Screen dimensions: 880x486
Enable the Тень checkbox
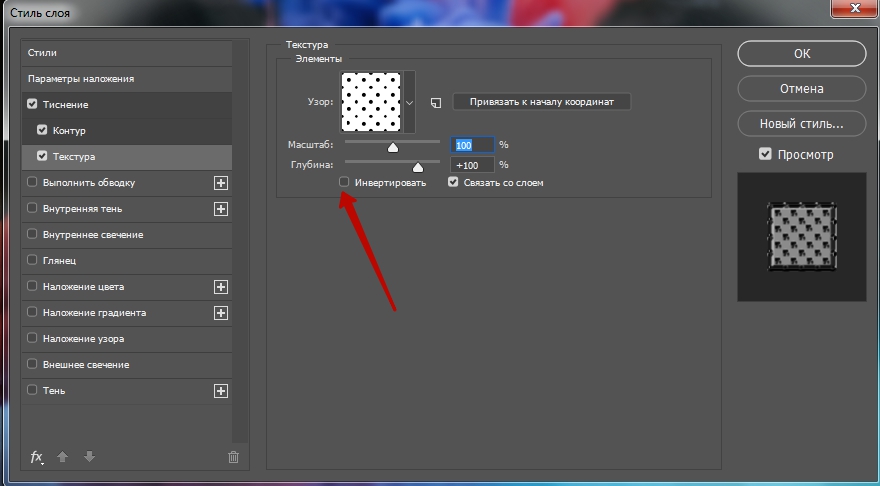[32, 389]
